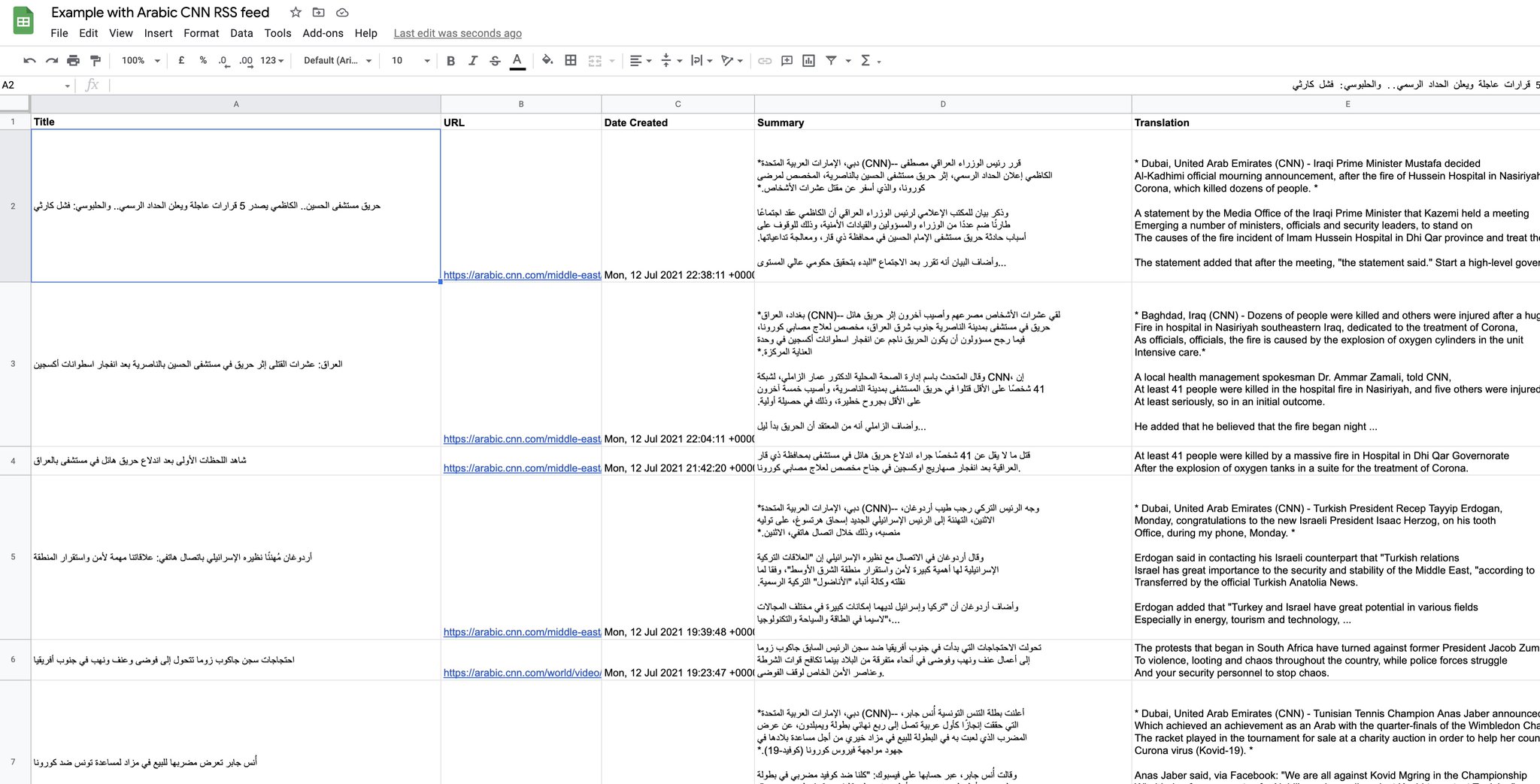
Task: Toggle increase decimal places
Action: tap(244, 60)
